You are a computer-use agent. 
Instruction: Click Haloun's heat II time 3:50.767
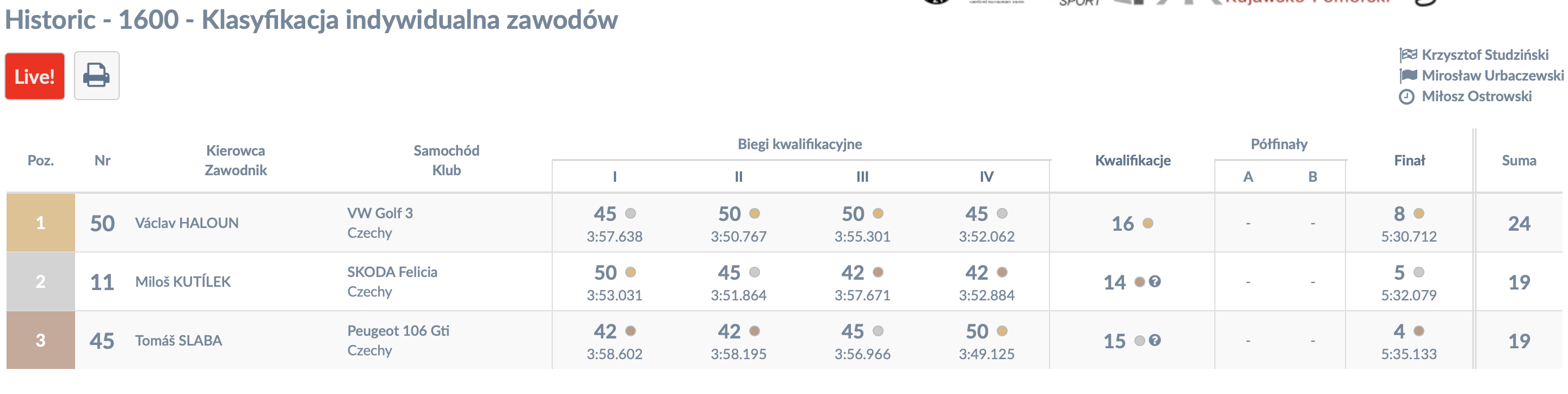point(738,236)
